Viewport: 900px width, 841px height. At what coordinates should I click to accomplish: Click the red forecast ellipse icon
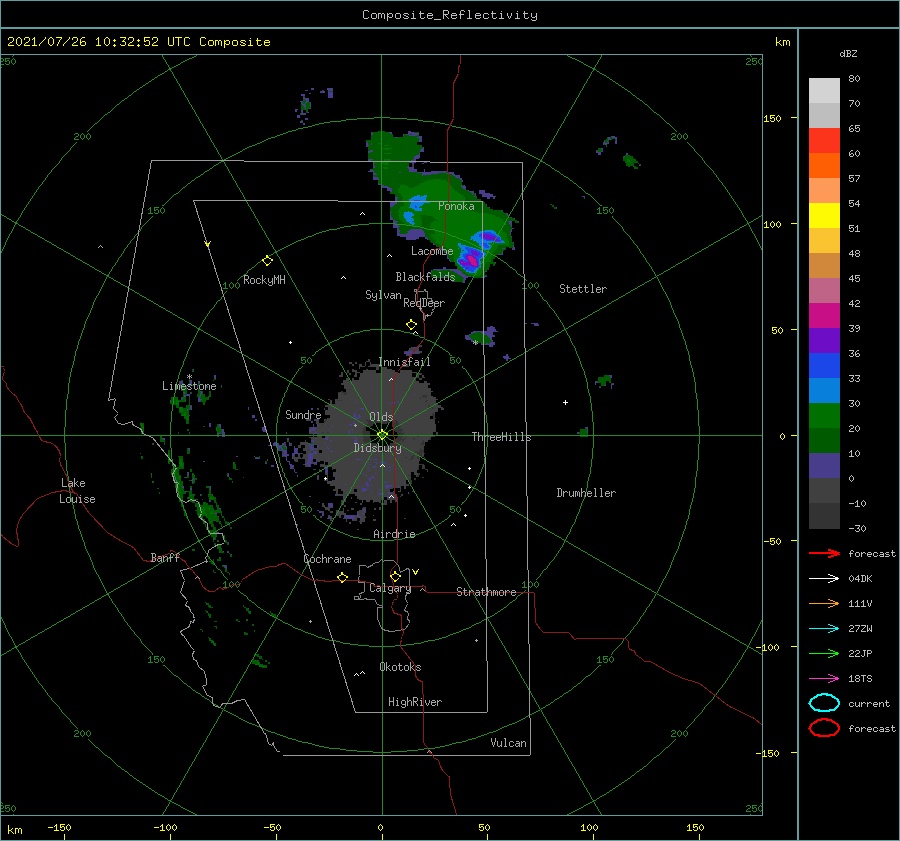[824, 728]
